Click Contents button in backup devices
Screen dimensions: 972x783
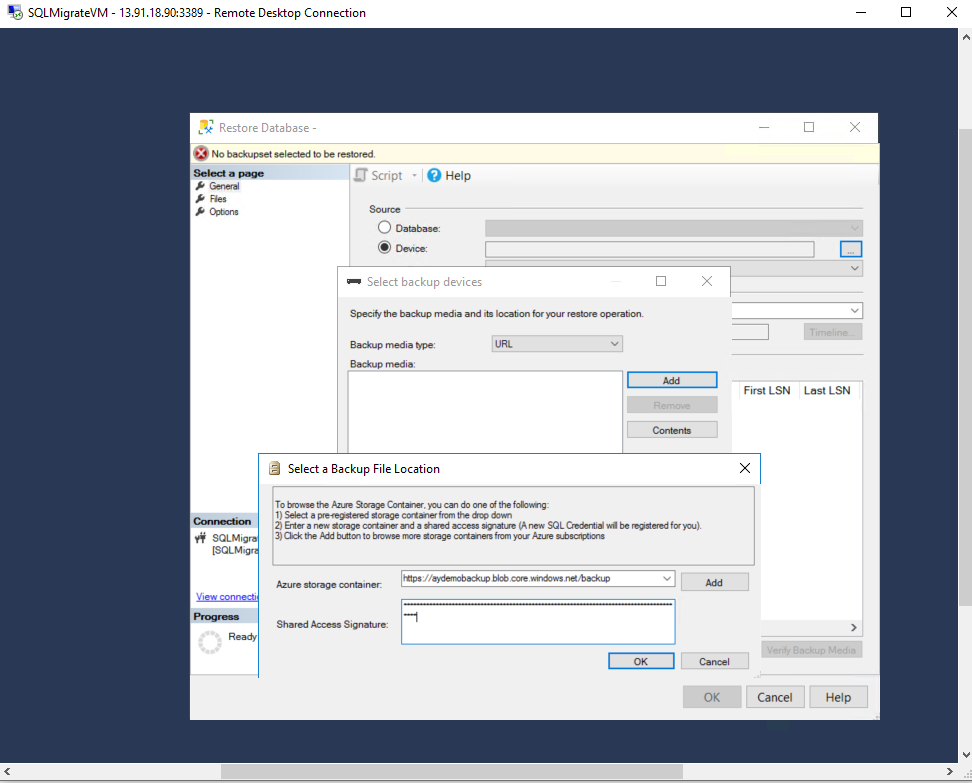[x=672, y=430]
